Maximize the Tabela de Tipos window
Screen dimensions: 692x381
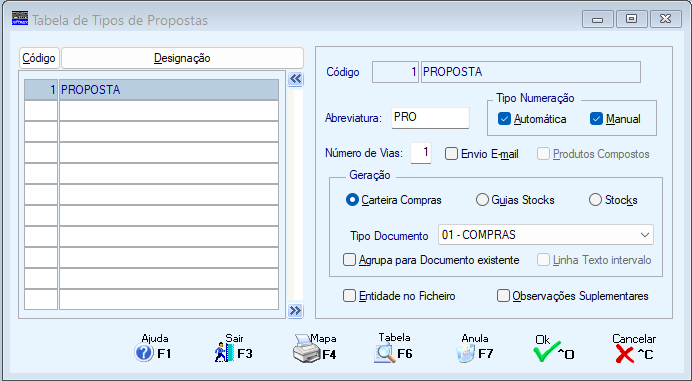pyautogui.click(x=632, y=19)
